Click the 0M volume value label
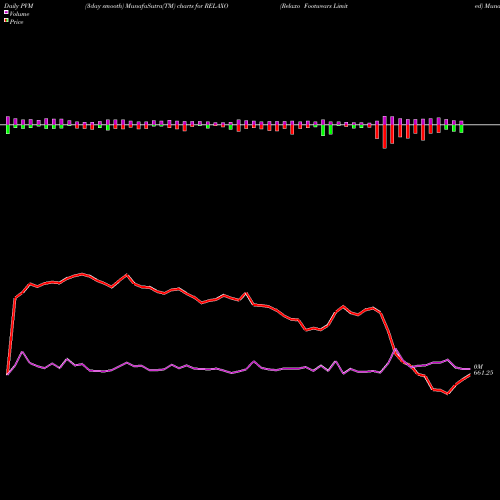The height and width of the screenshot is (500, 500). 478,367
